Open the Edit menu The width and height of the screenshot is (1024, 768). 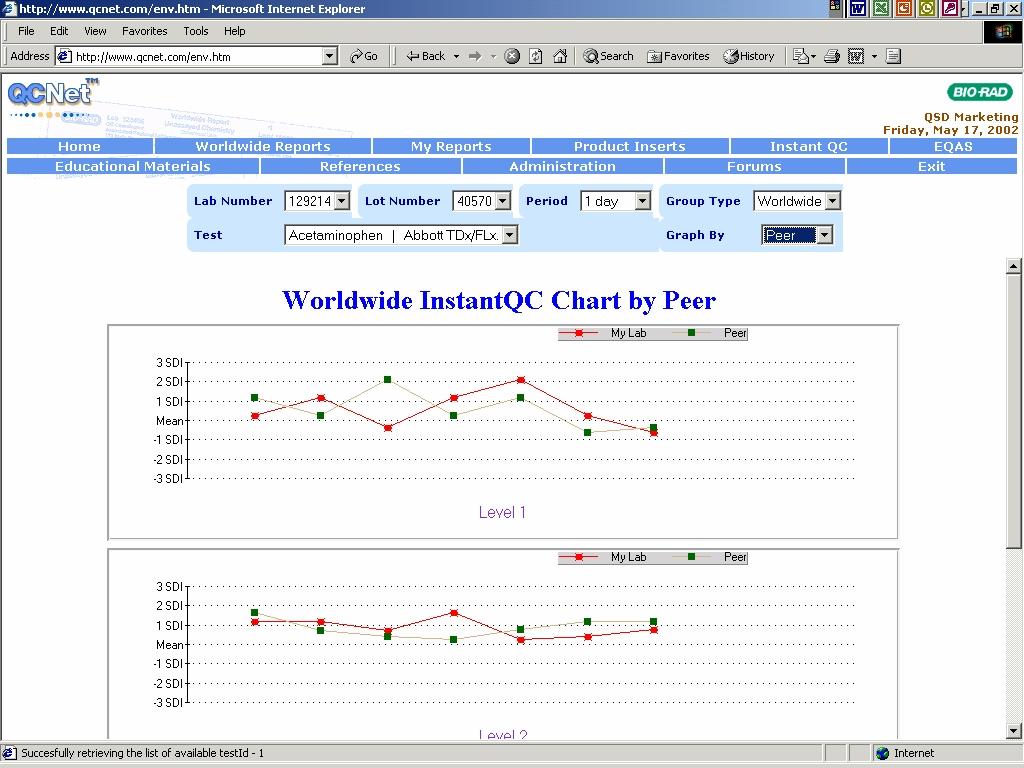(x=59, y=31)
